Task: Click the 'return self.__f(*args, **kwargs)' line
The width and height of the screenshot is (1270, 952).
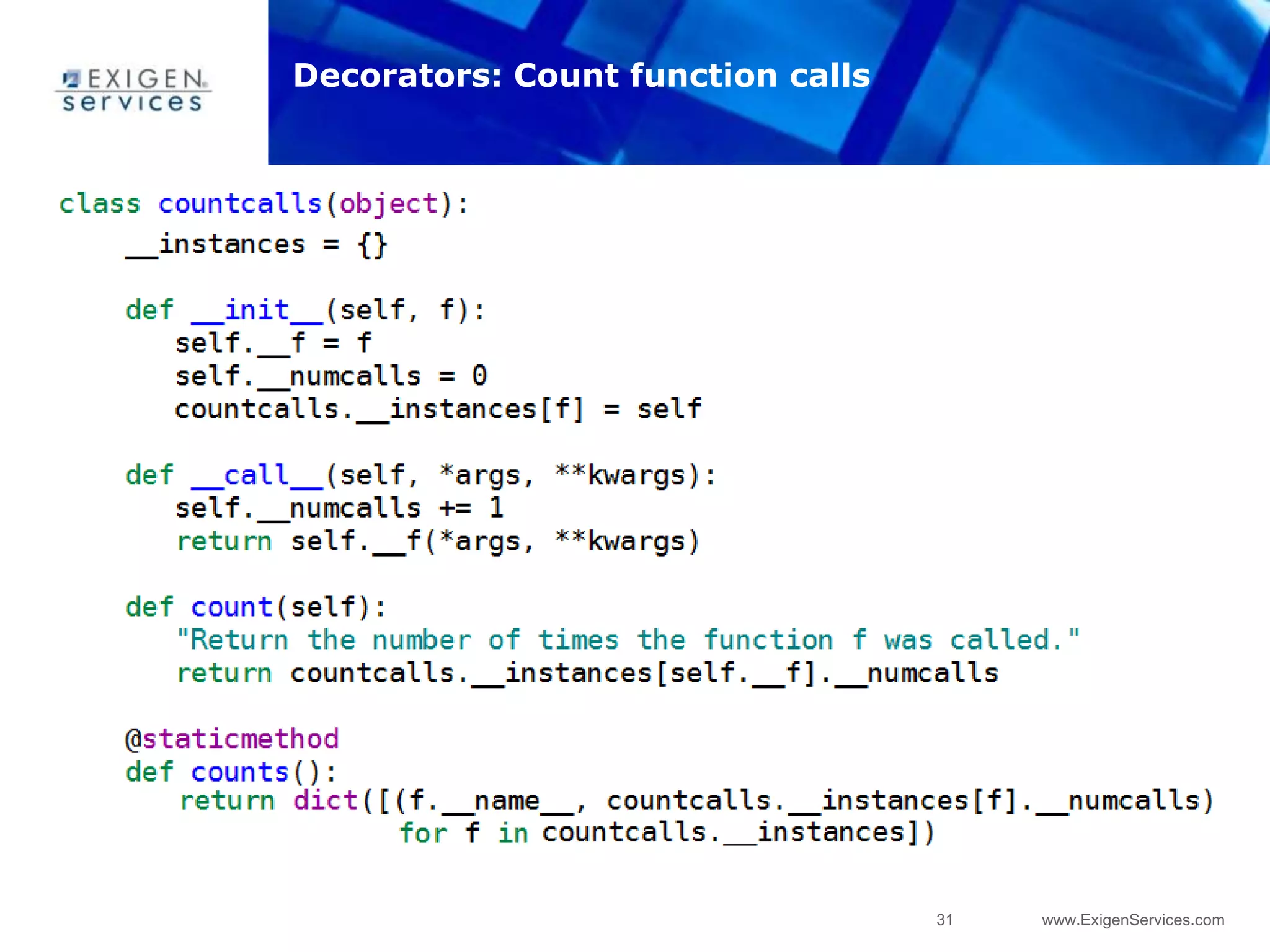Action: 437,541
